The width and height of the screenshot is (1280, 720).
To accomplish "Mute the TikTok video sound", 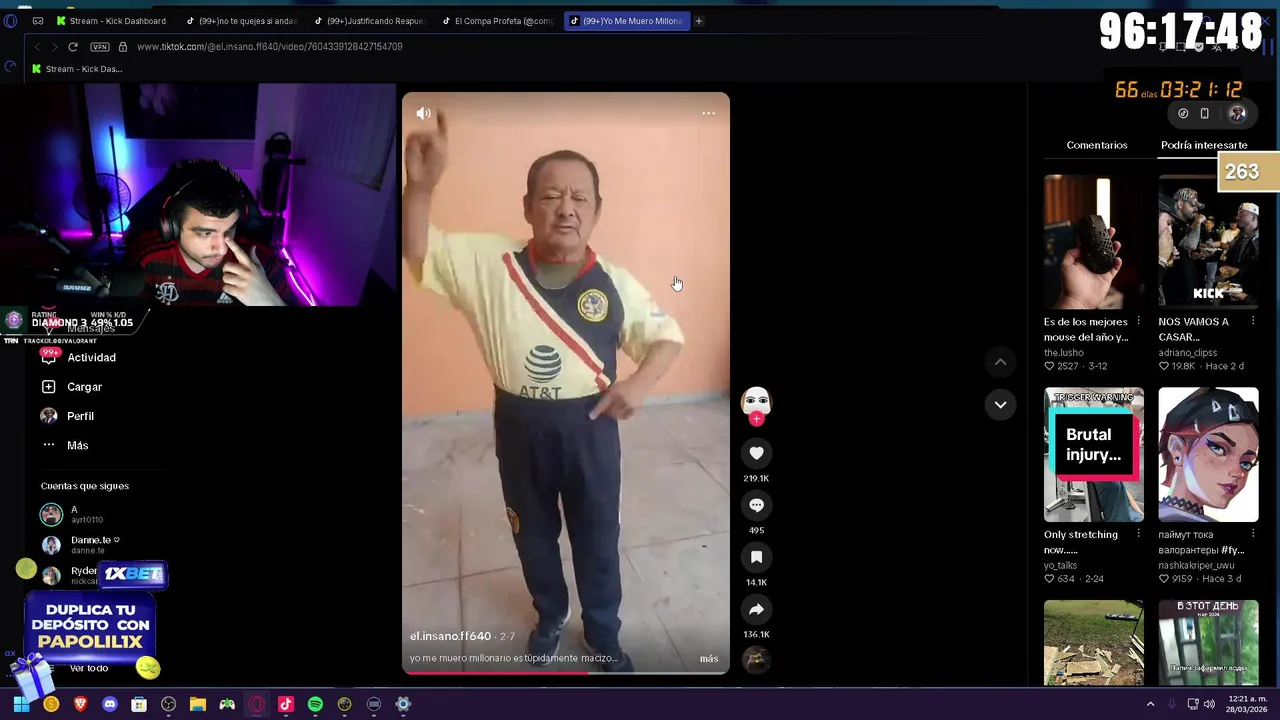I will pyautogui.click(x=424, y=113).
